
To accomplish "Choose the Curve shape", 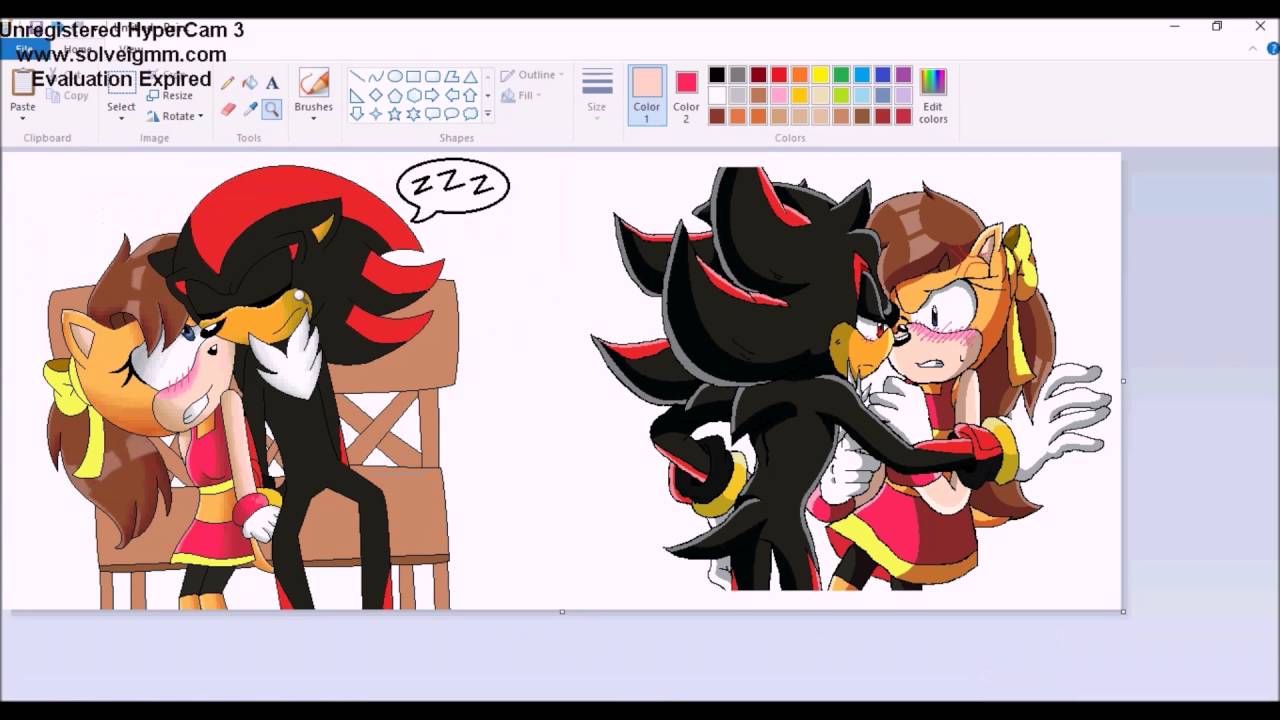I will 376,76.
